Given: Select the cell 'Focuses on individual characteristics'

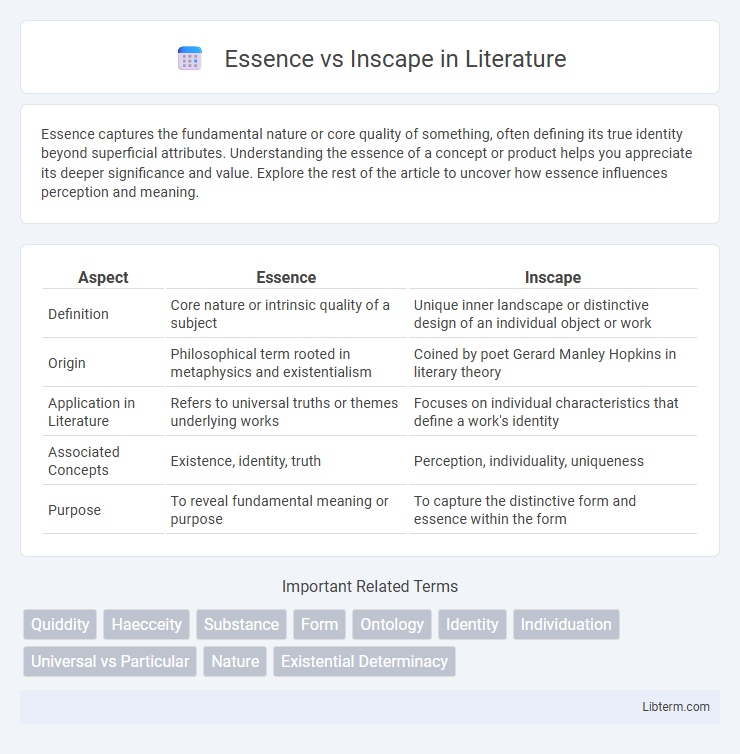Looking at the screenshot, I should pyautogui.click(x=553, y=412).
